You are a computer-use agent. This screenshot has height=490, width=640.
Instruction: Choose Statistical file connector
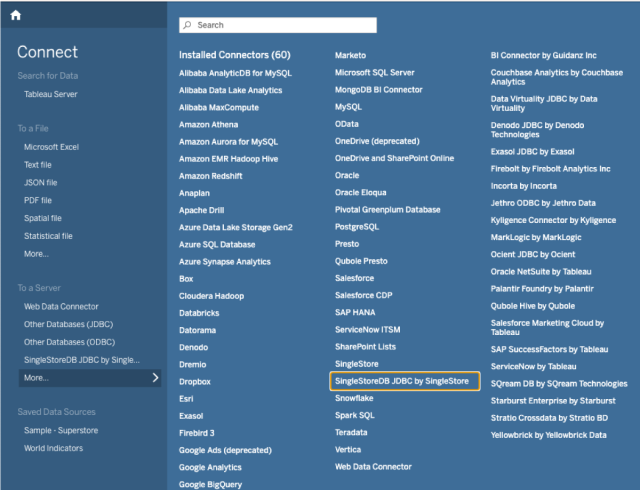48,236
